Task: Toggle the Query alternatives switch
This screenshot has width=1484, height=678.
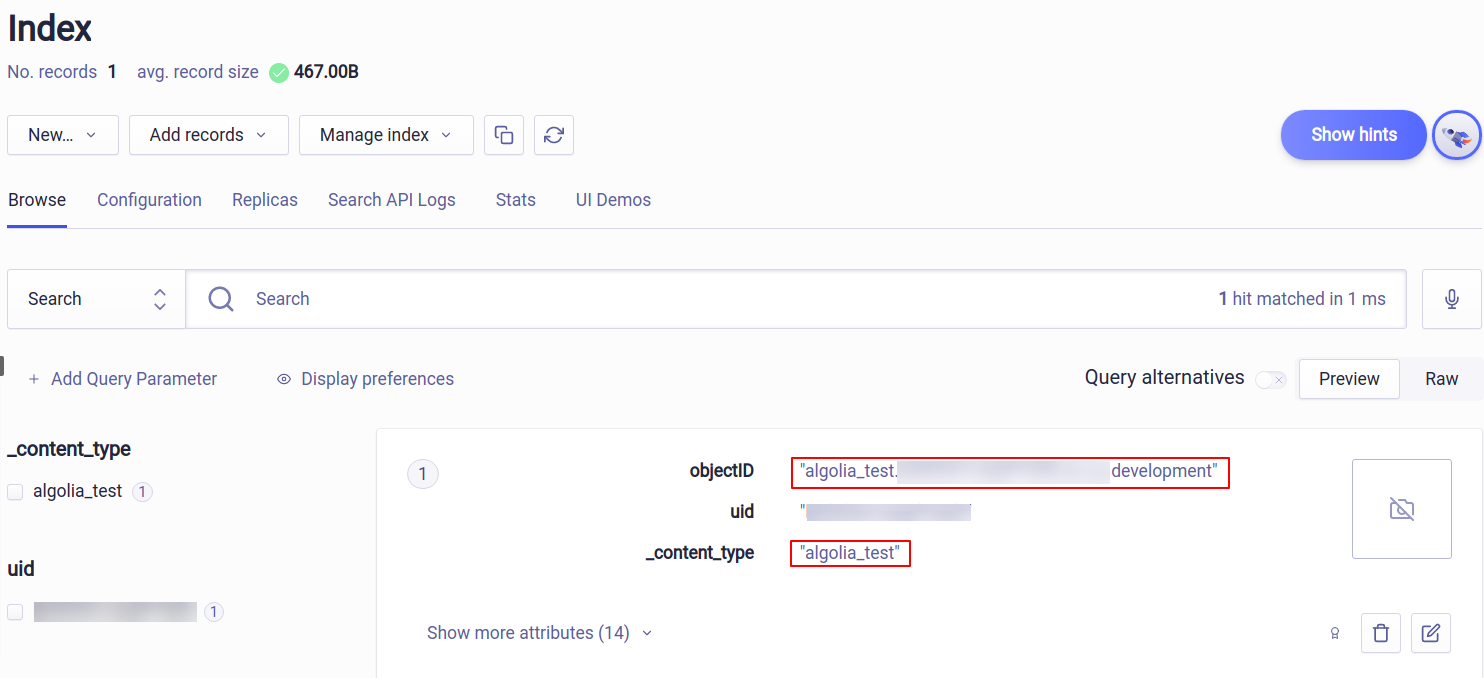Action: coord(1271,379)
